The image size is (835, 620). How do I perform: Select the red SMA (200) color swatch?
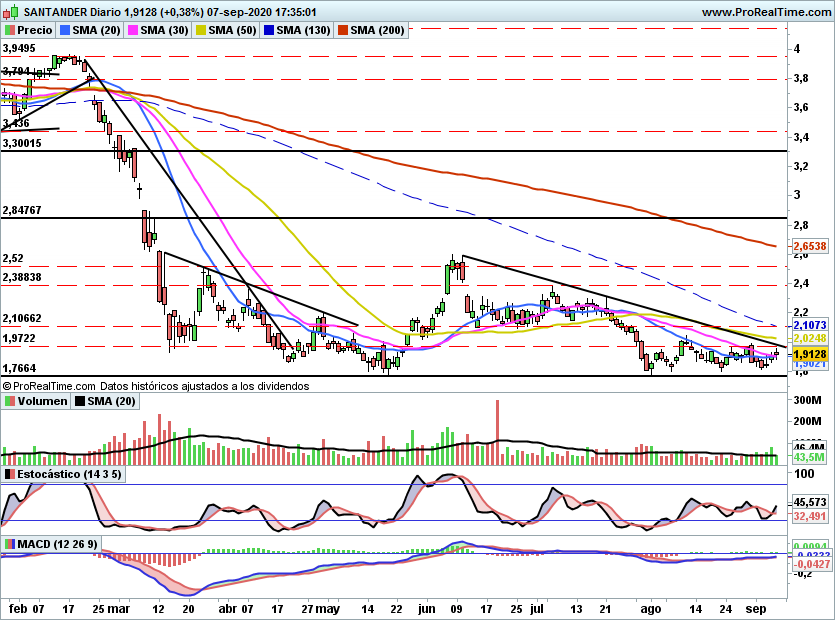(x=341, y=31)
